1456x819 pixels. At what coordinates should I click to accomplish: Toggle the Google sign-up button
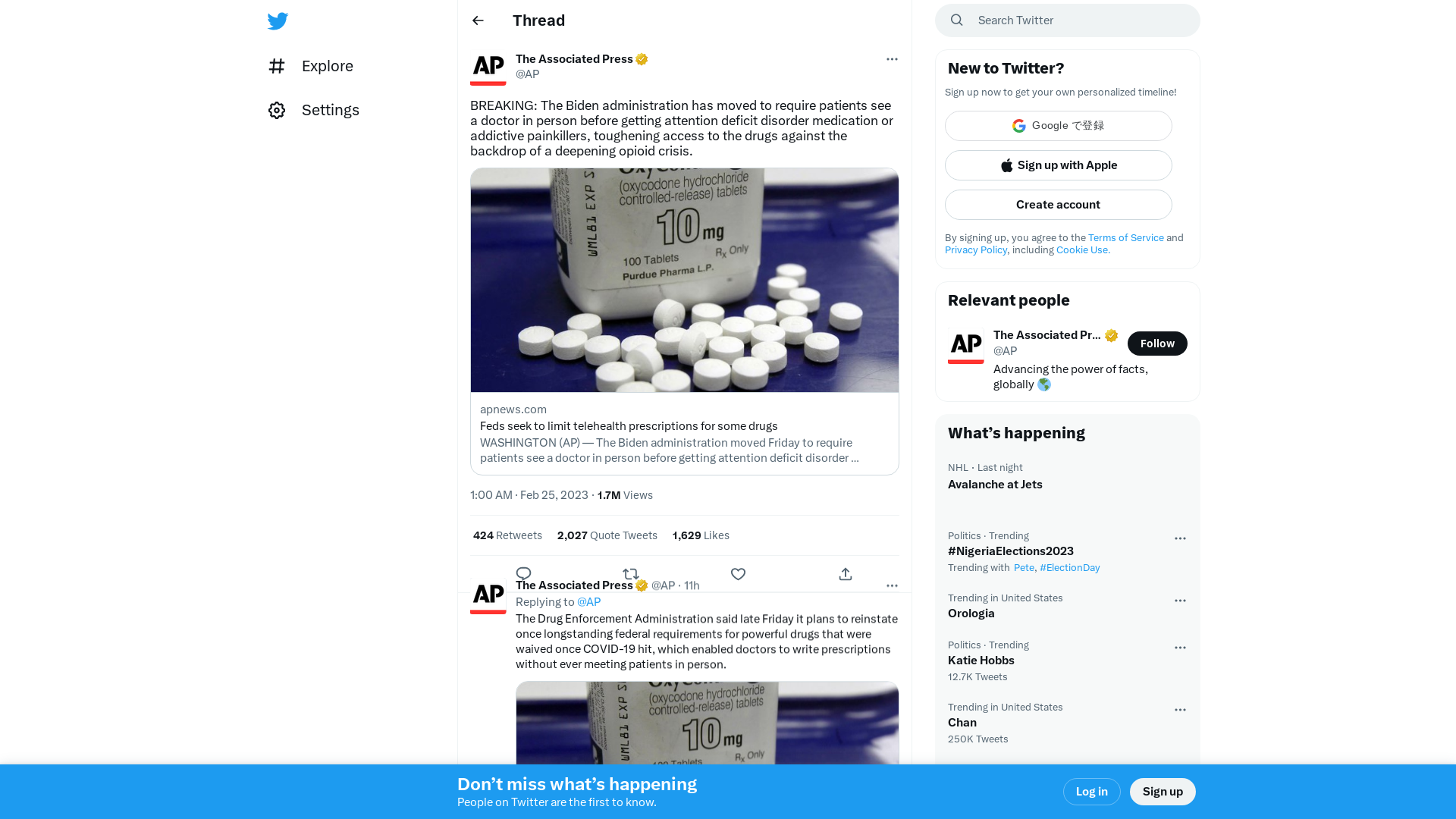pyautogui.click(x=1058, y=125)
